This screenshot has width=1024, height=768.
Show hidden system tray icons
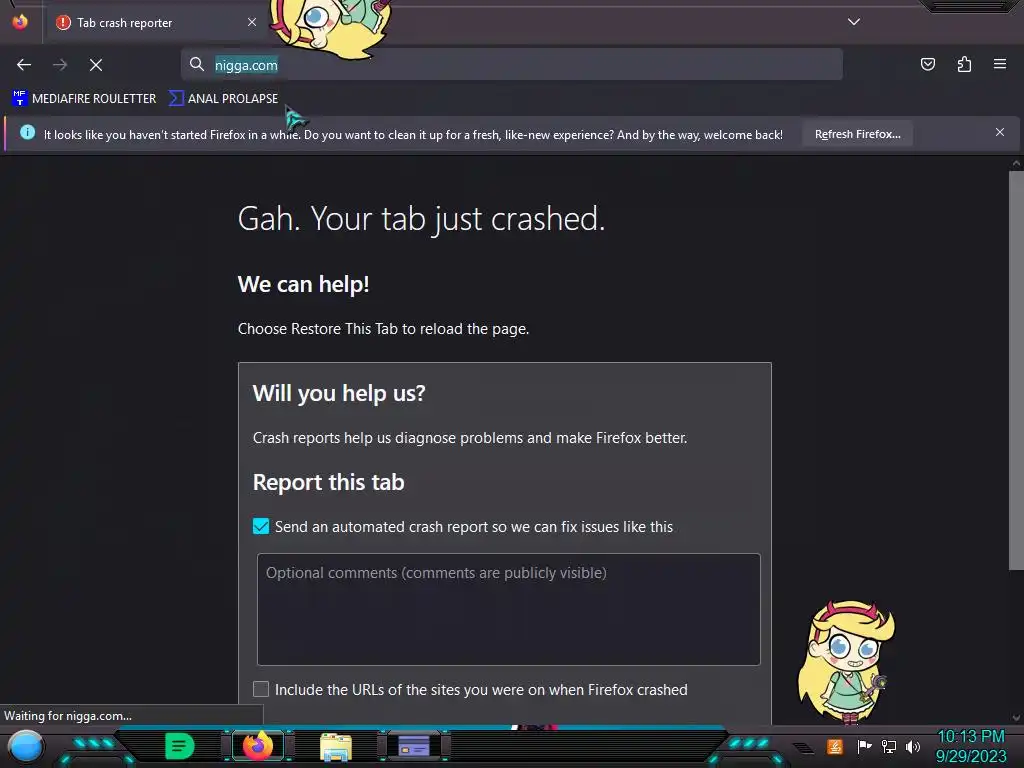pyautogui.click(x=804, y=748)
